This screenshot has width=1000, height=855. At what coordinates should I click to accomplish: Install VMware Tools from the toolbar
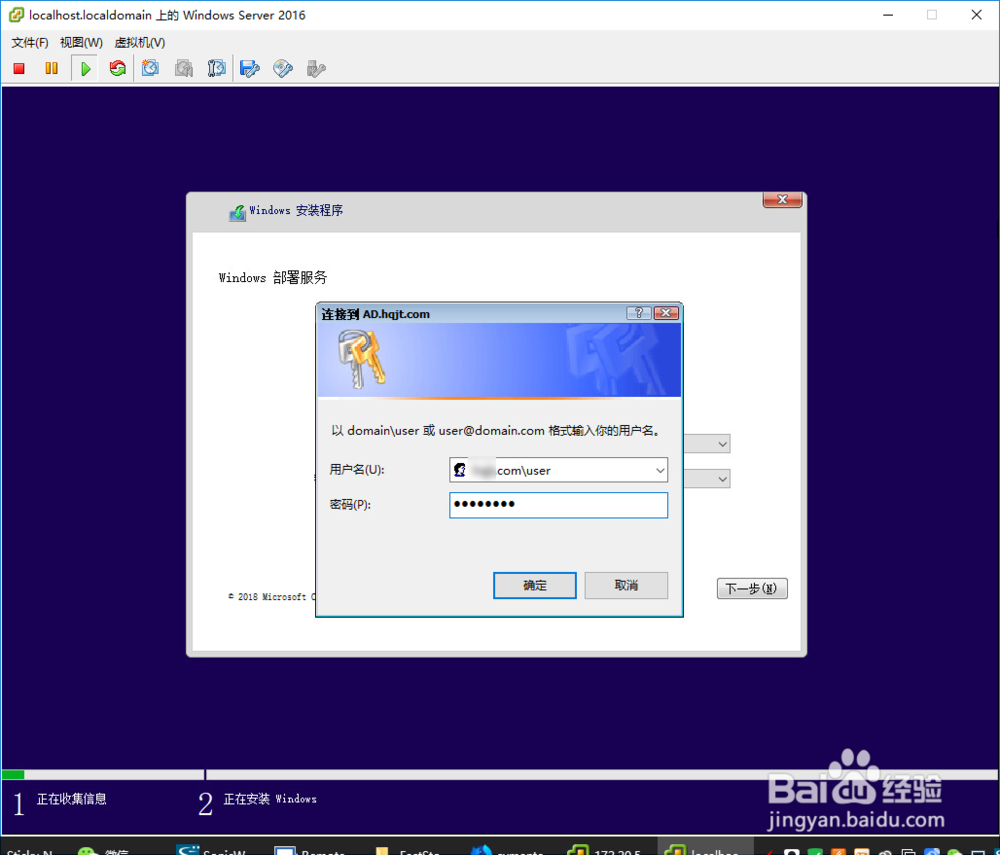coord(283,68)
